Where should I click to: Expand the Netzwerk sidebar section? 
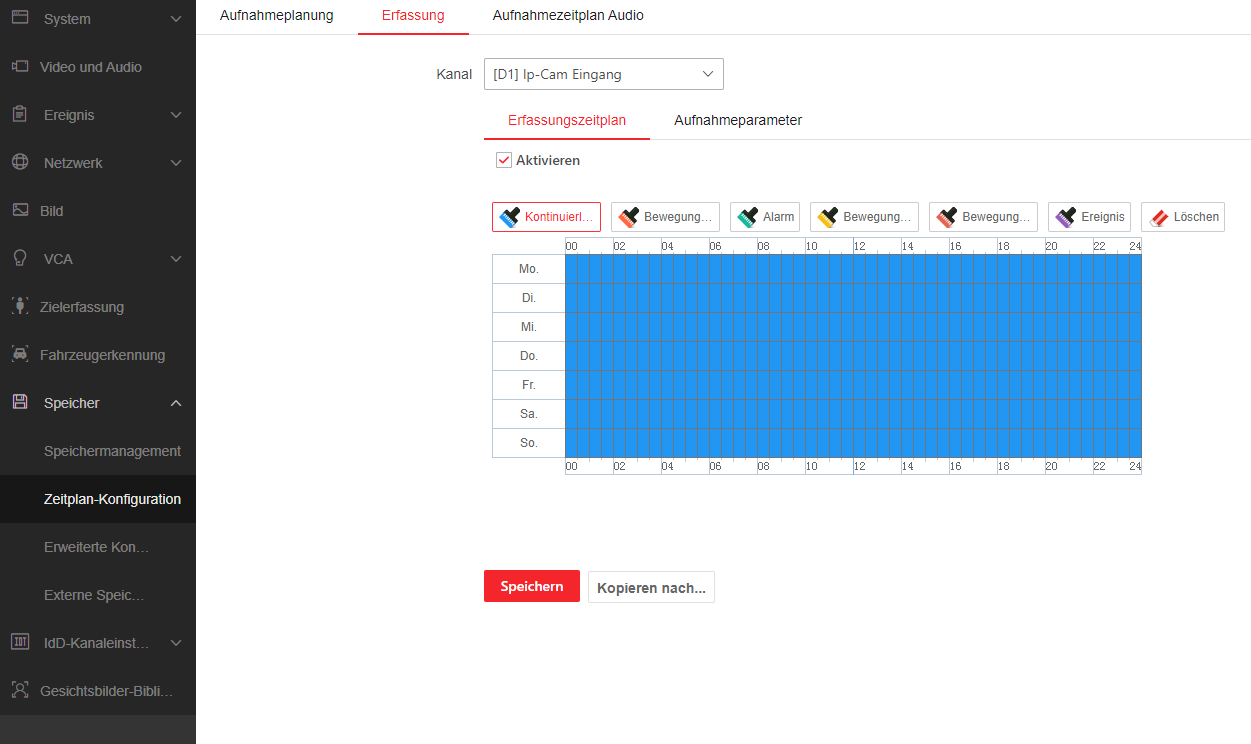[176, 163]
